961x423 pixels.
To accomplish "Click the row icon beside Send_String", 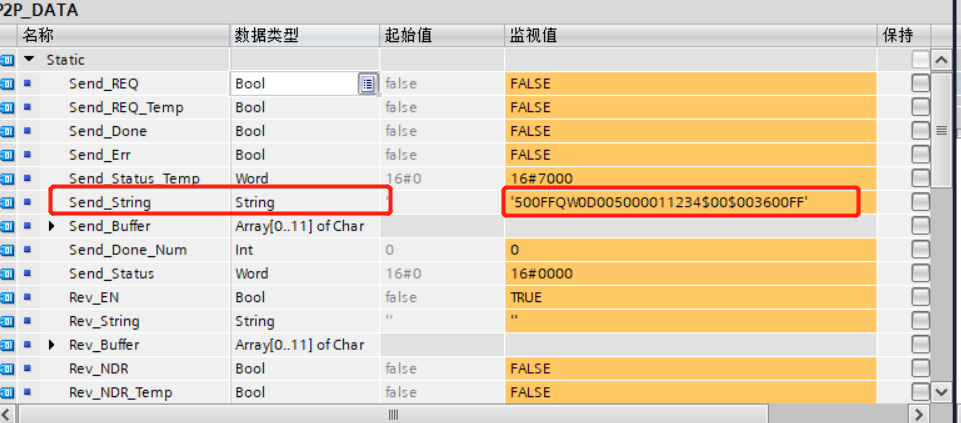I will pos(8,202).
